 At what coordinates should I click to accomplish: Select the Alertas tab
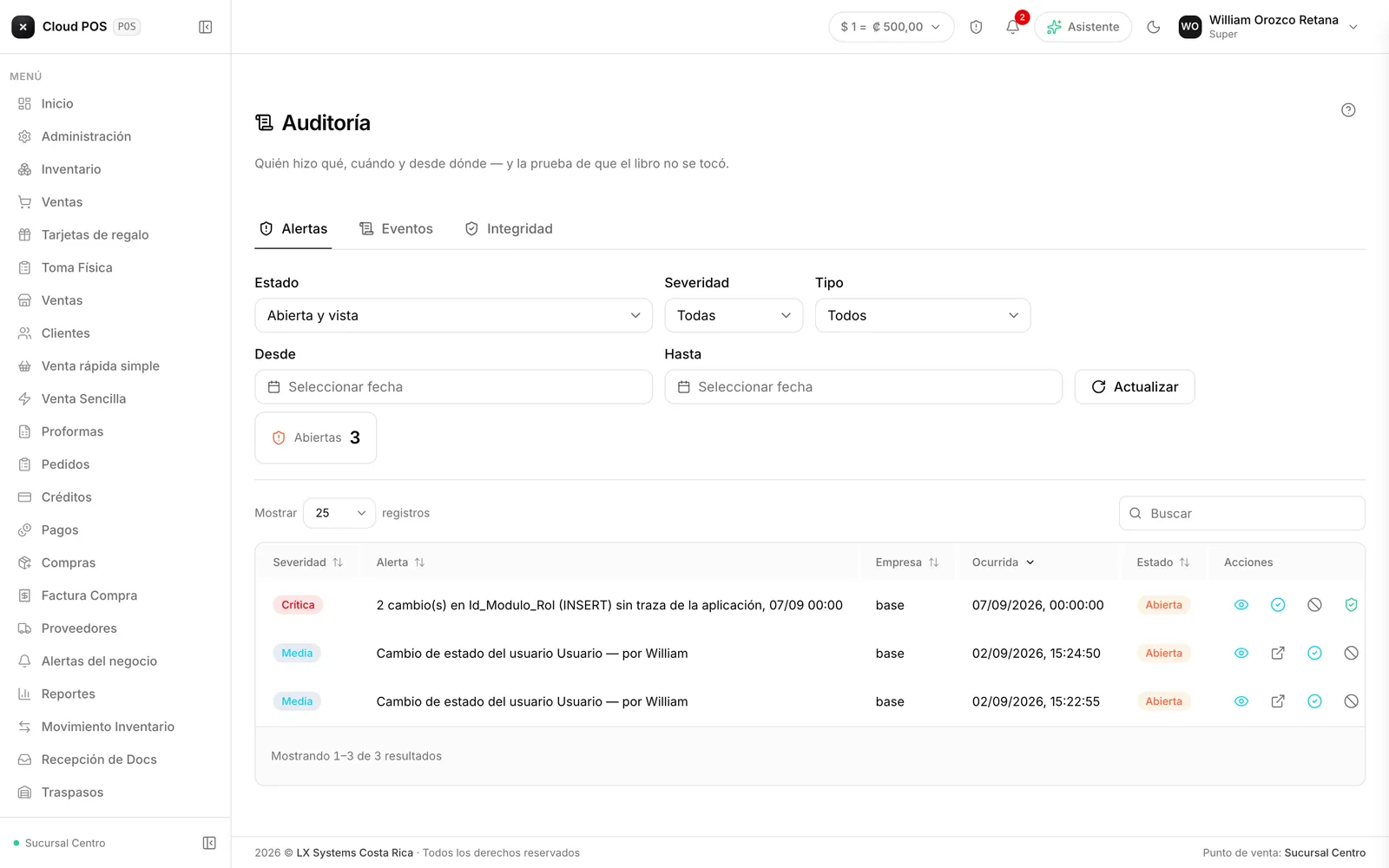[293, 229]
